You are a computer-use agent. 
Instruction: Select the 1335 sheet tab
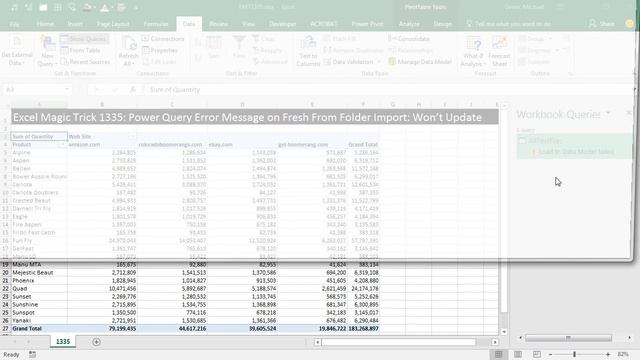63,342
